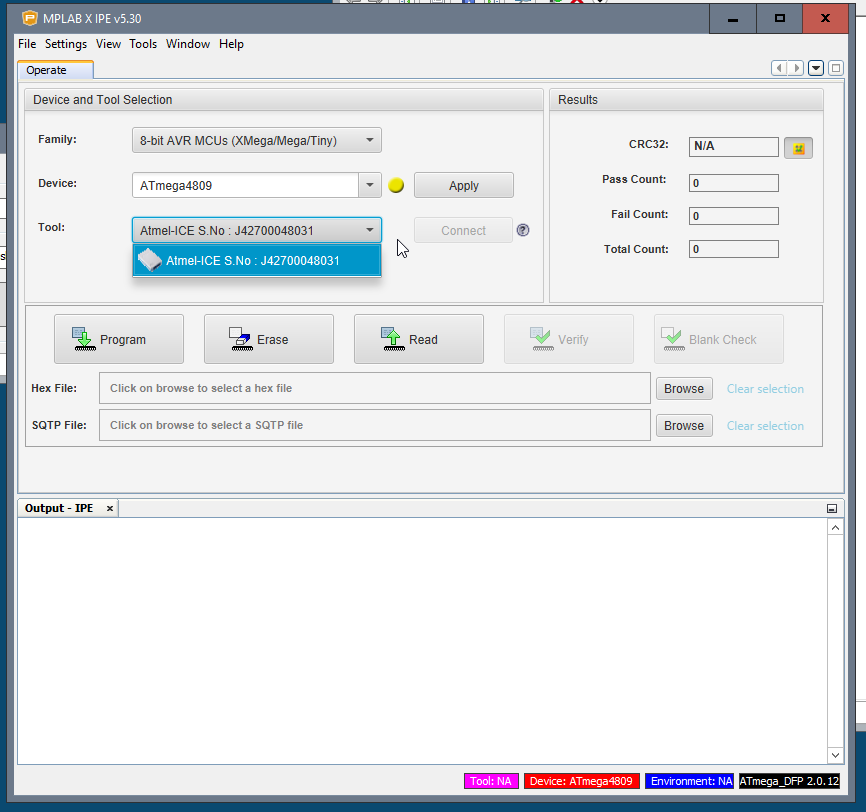Click the blue Environment: NA status label
The width and height of the screenshot is (866, 812).
689,781
